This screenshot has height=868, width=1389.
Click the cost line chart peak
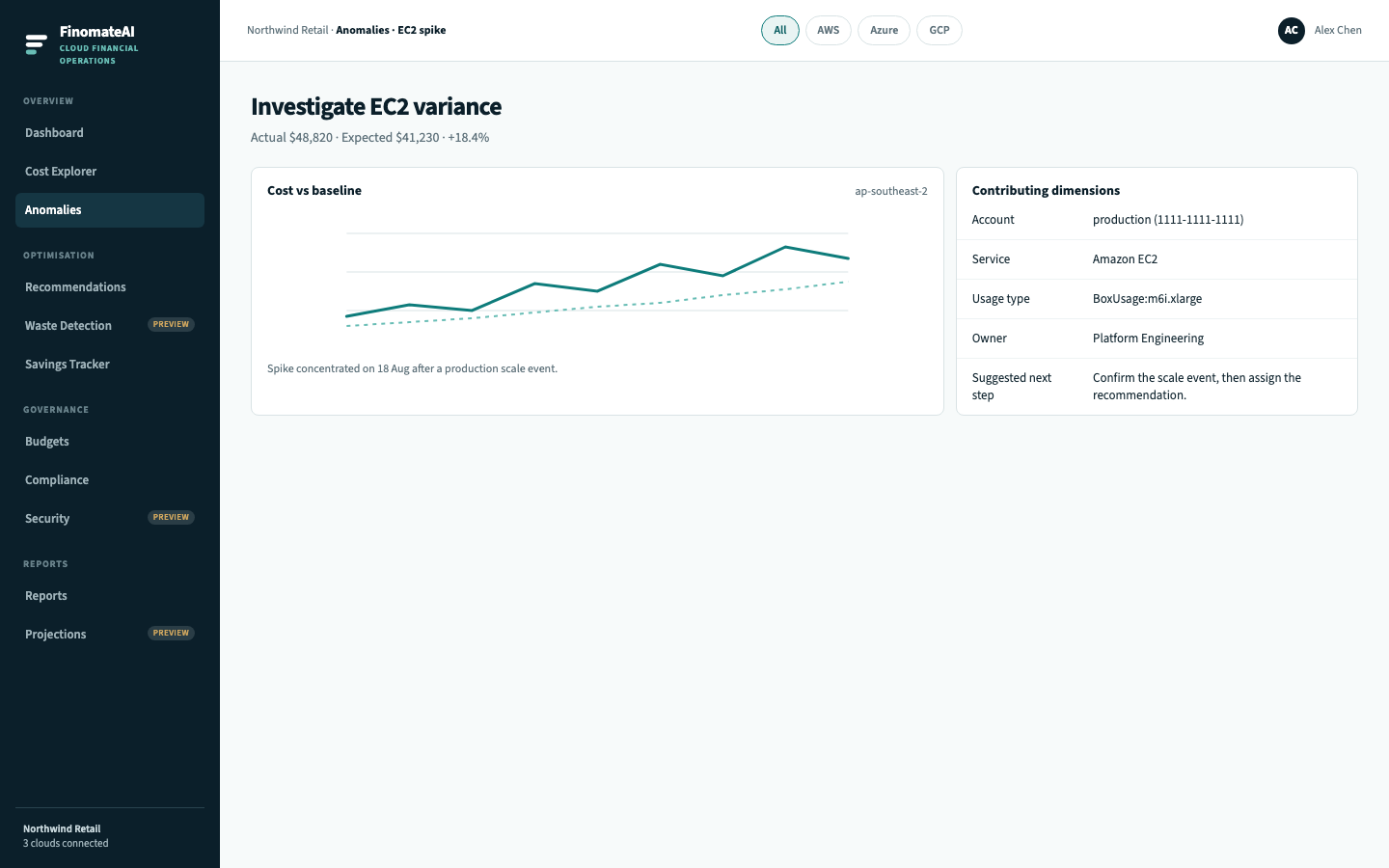coord(785,247)
